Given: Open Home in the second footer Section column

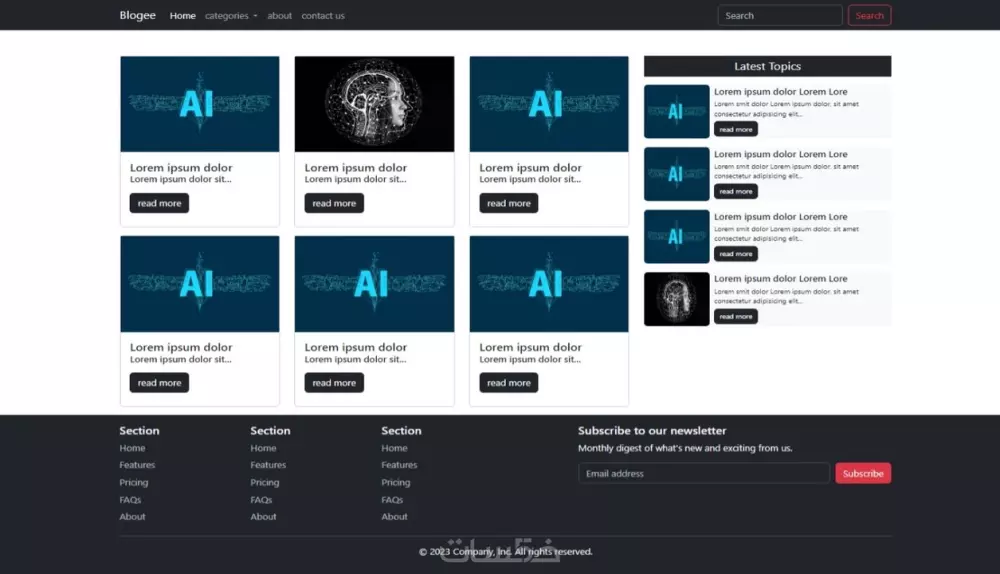Looking at the screenshot, I should coord(263,448).
